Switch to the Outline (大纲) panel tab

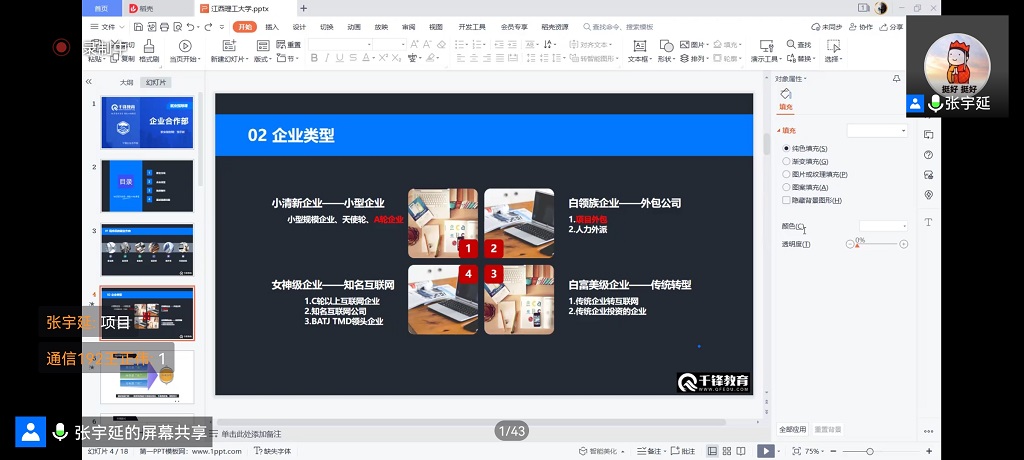126,82
